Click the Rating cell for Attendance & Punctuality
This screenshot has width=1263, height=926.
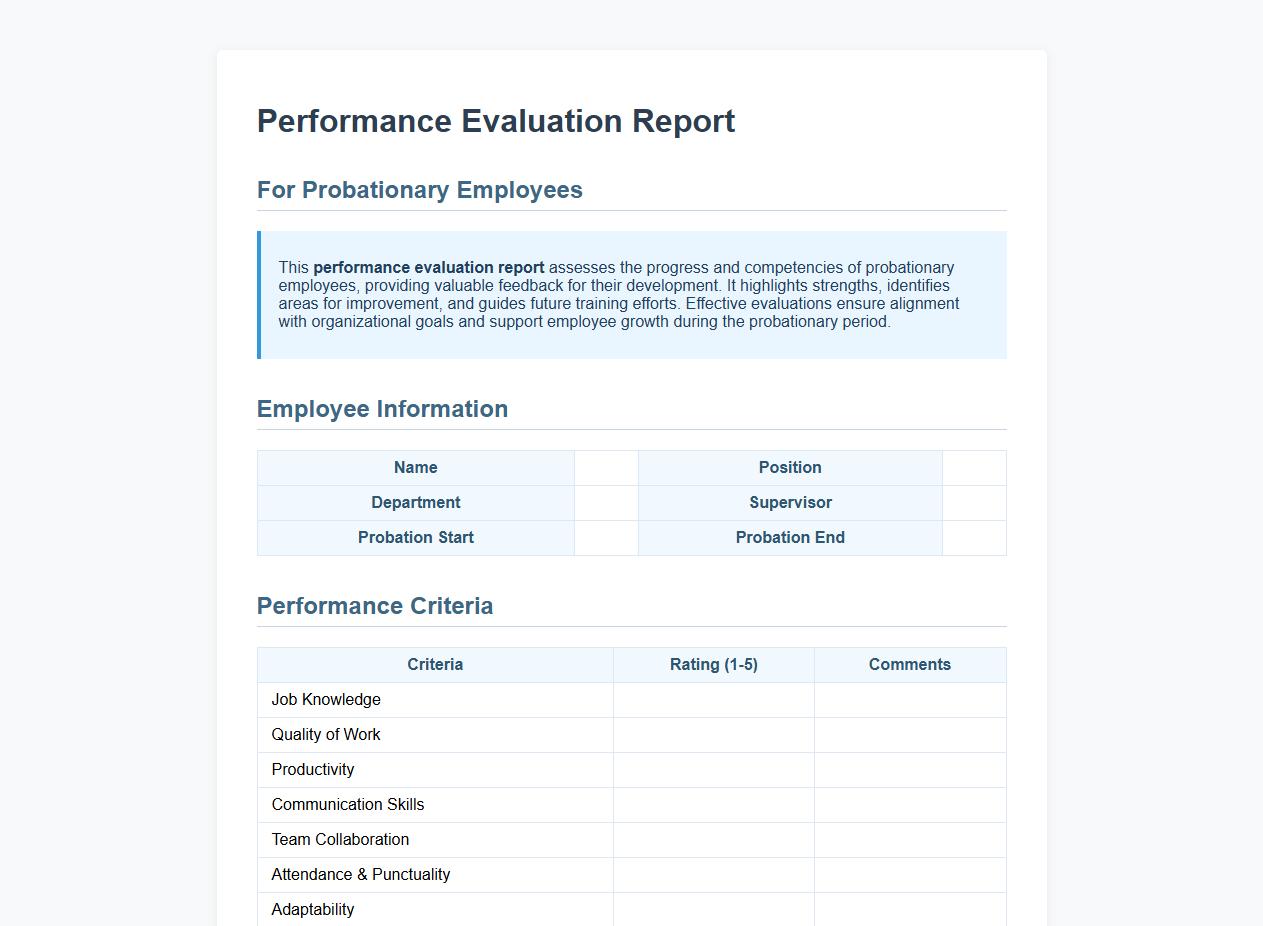click(x=713, y=874)
